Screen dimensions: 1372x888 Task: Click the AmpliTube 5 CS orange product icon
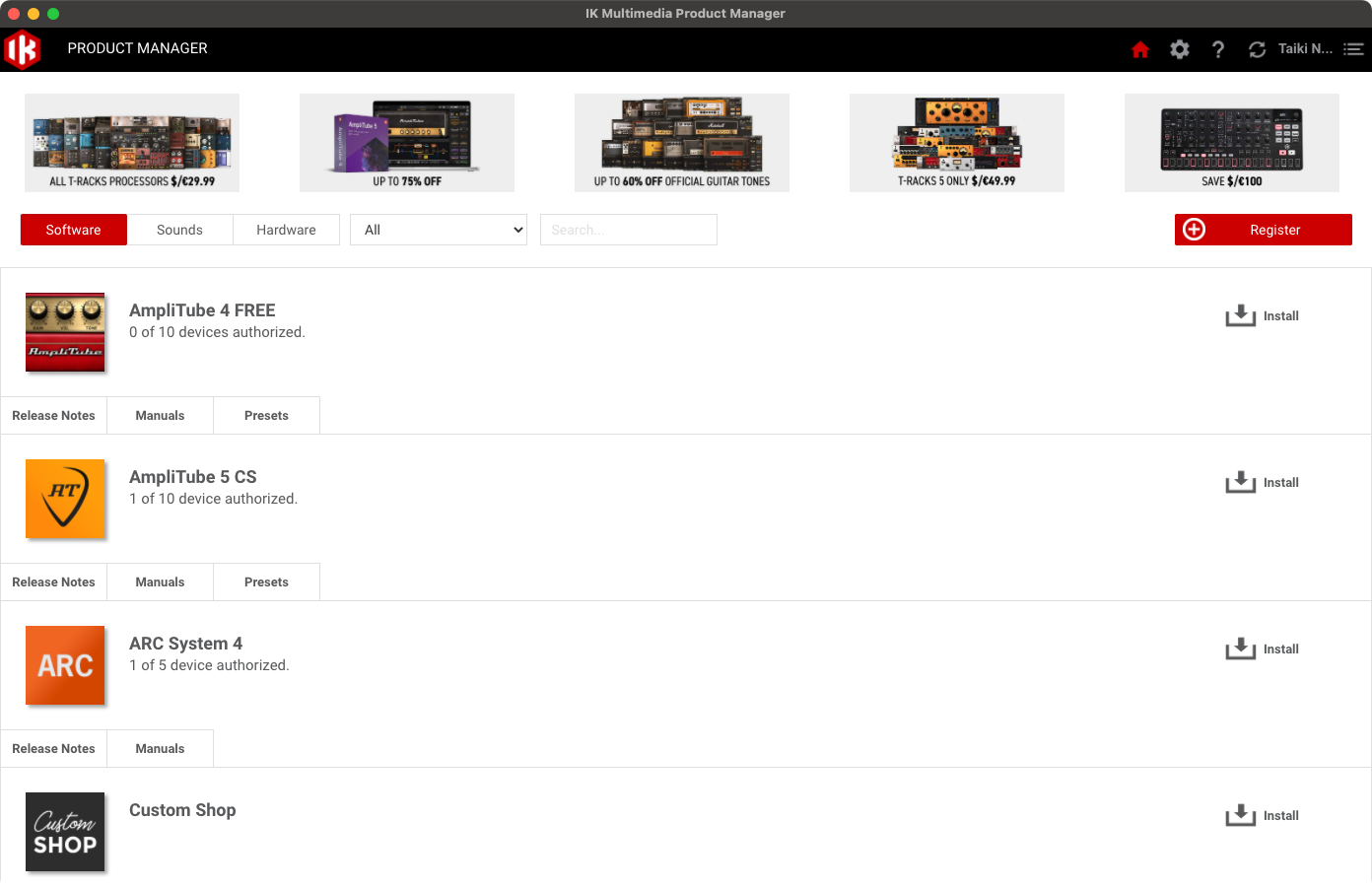65,499
